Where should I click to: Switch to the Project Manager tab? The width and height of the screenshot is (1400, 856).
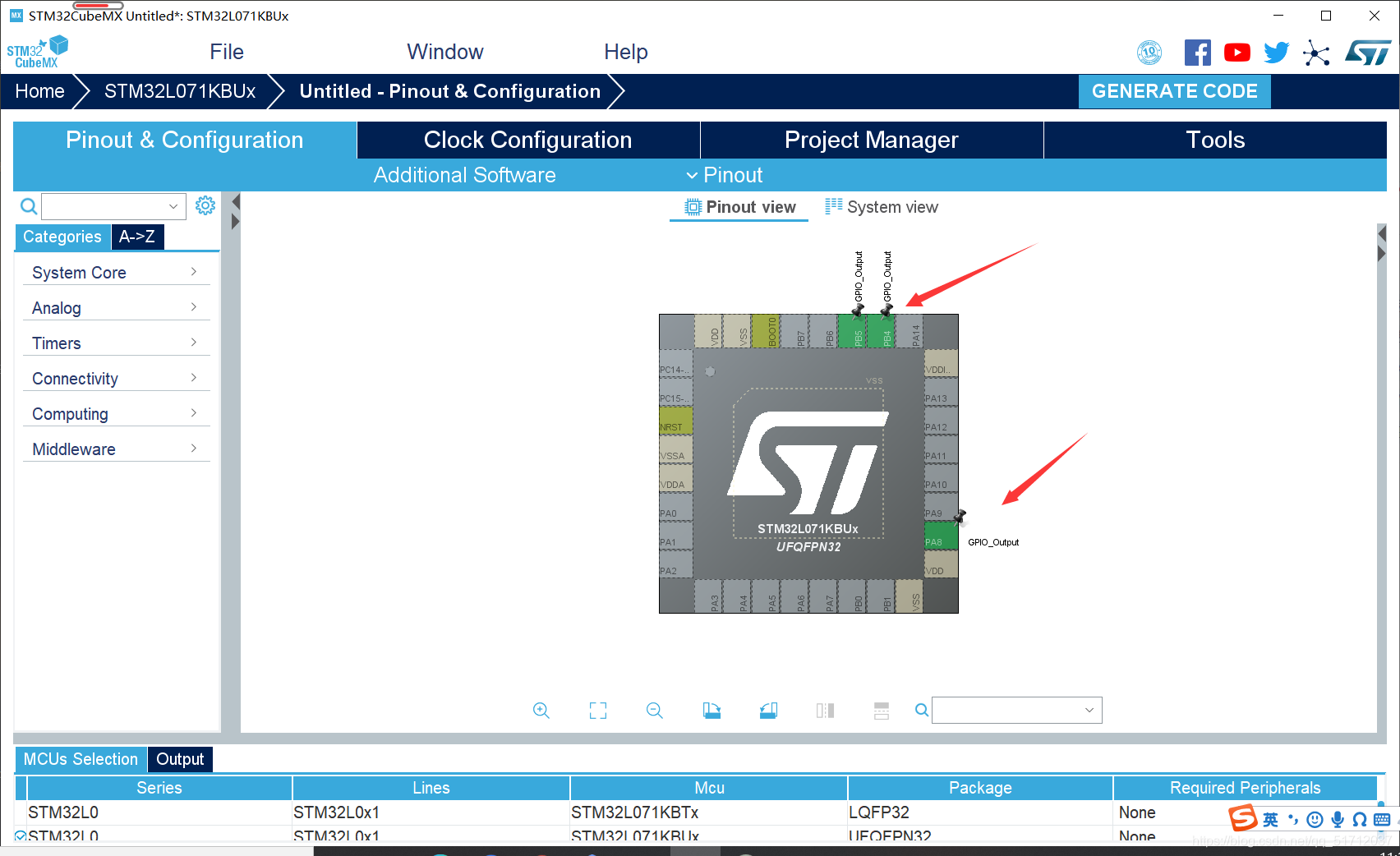(x=872, y=140)
